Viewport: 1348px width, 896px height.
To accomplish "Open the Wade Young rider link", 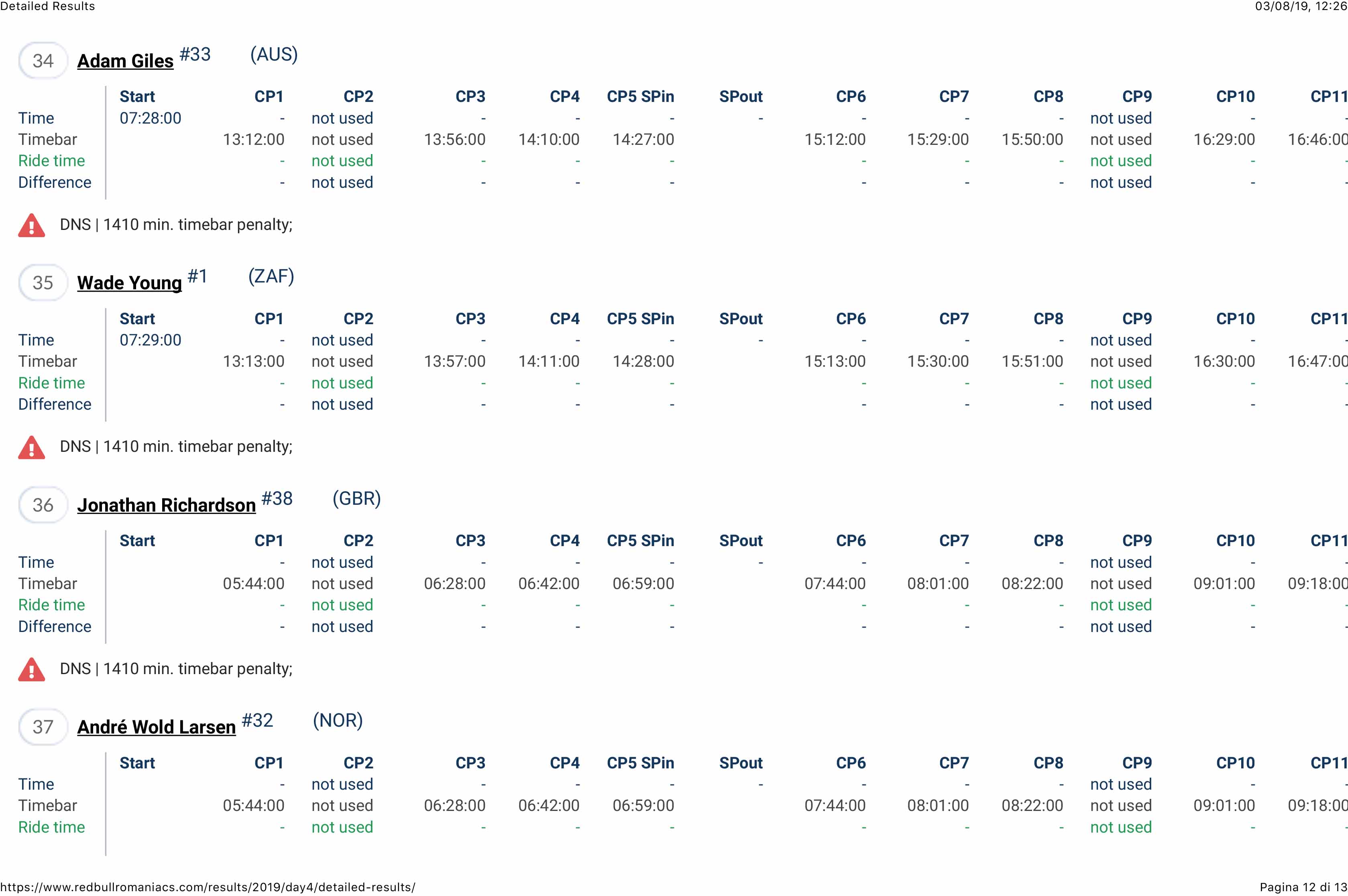I will [x=129, y=283].
